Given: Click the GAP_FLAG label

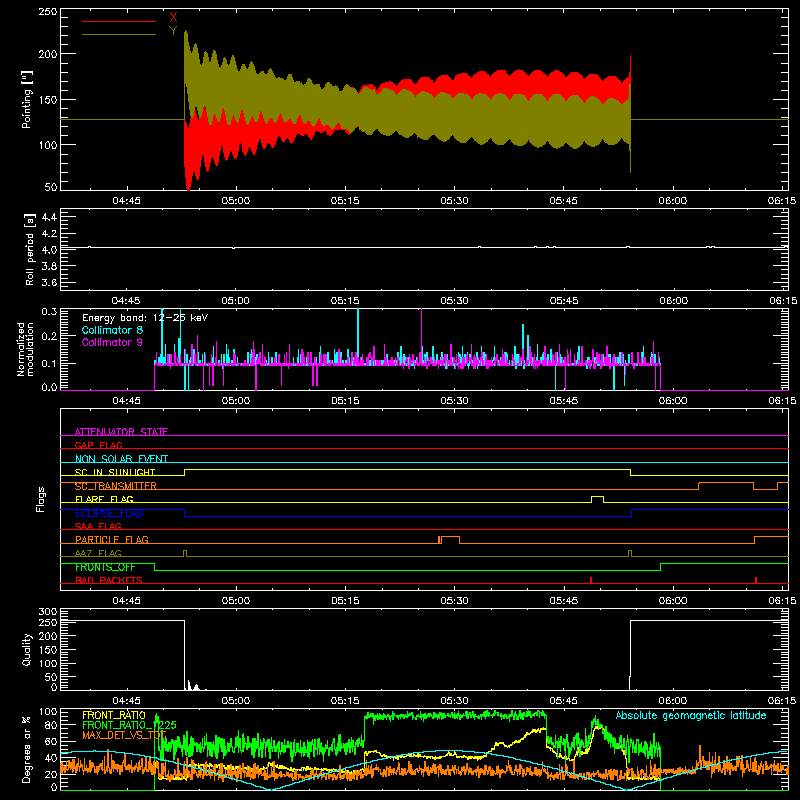Looking at the screenshot, I should click(x=98, y=445).
